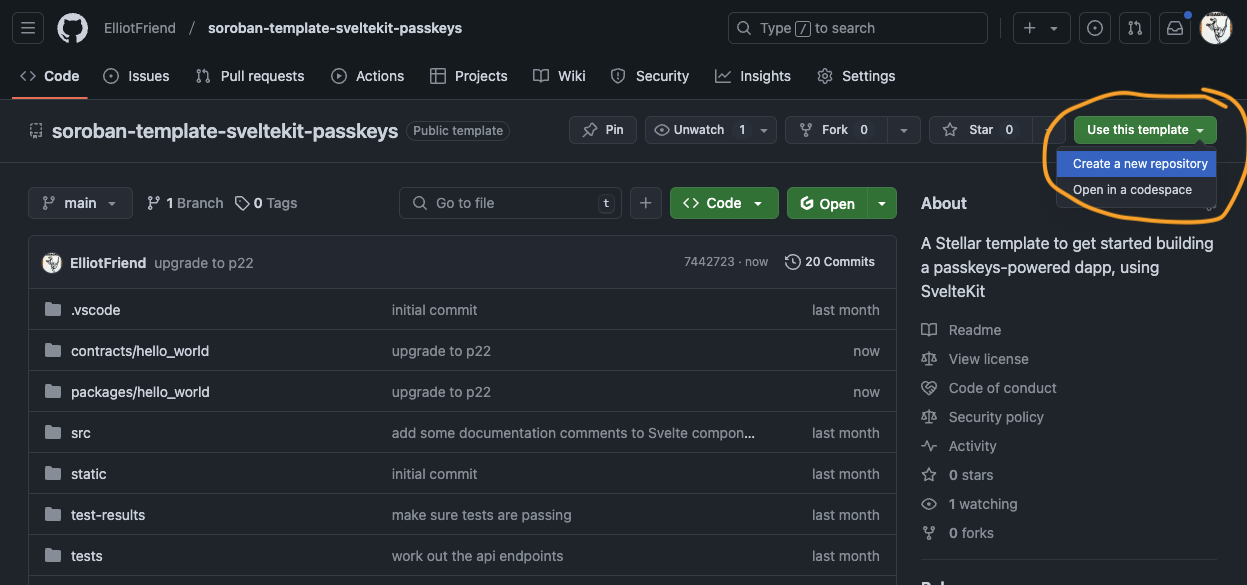Choose Open in a codespace
Image resolution: width=1247 pixels, height=585 pixels.
pos(1135,189)
